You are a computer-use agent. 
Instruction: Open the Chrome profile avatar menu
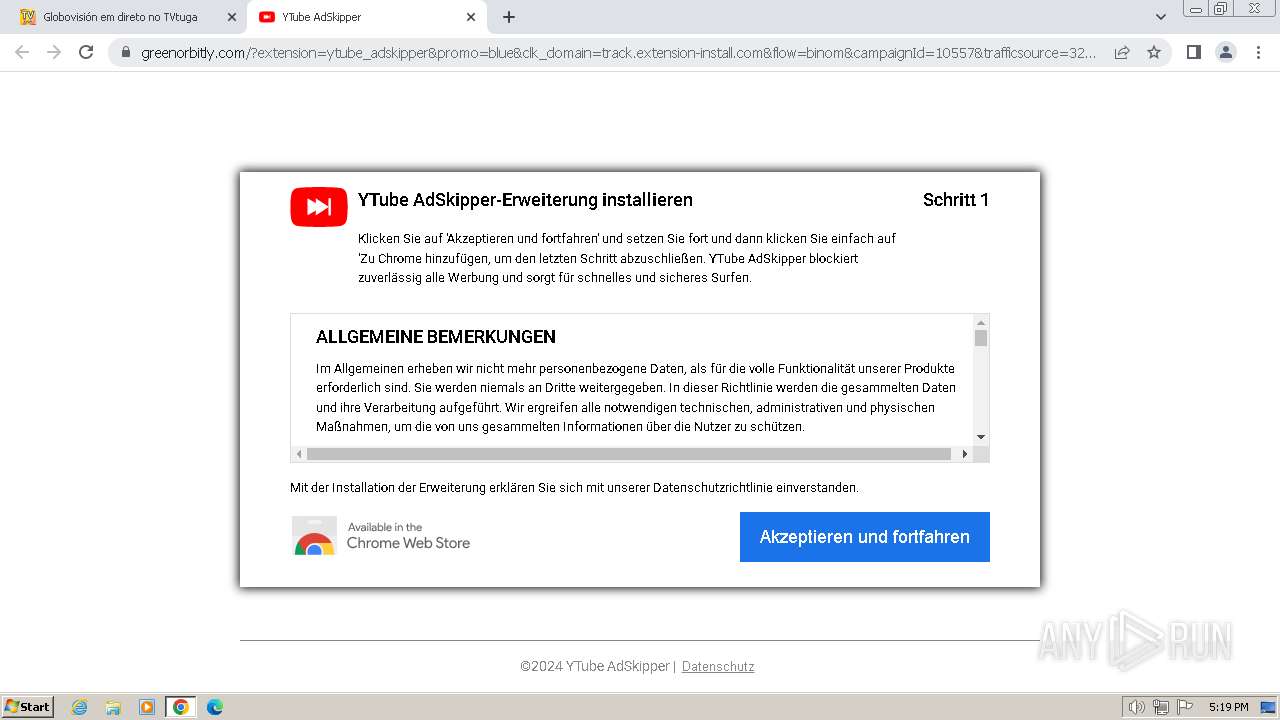1226,52
